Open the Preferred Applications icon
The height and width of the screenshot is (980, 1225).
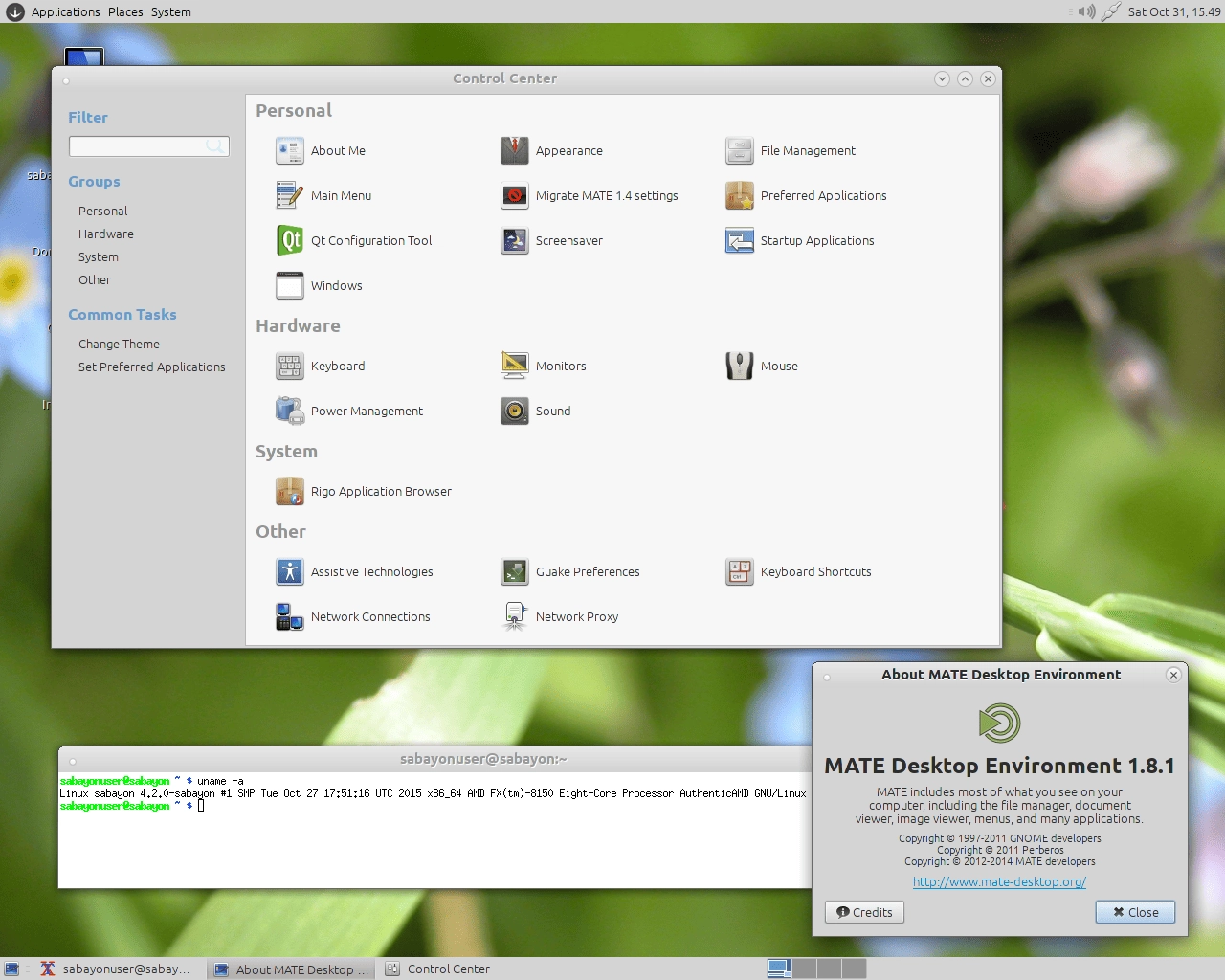pos(740,195)
